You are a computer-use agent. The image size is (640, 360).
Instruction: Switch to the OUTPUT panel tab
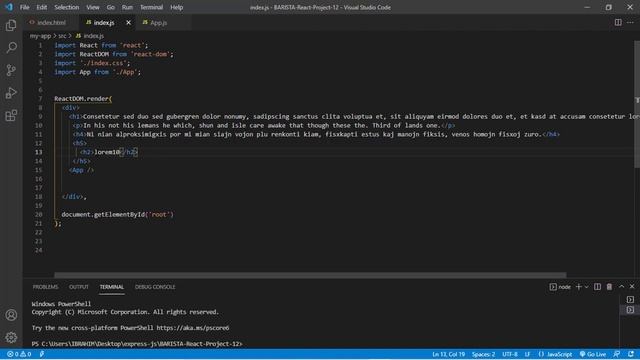coord(79,287)
